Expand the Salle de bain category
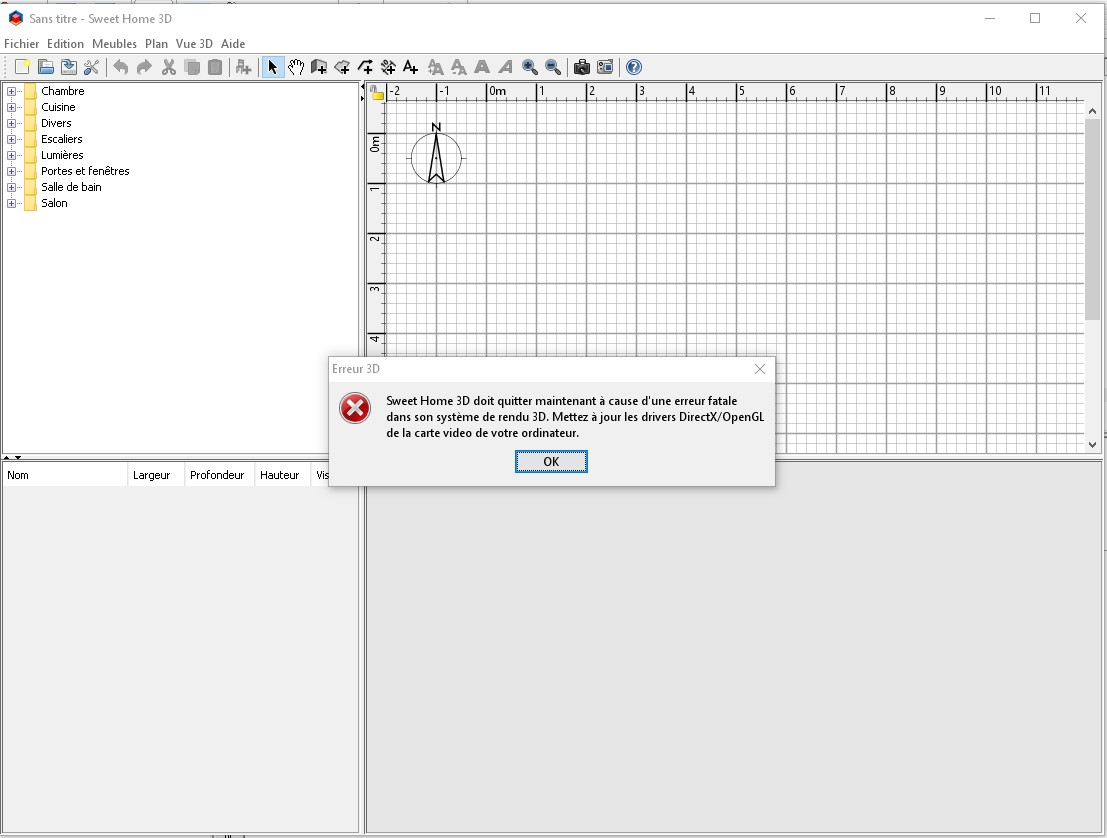1107x838 pixels. 11,187
